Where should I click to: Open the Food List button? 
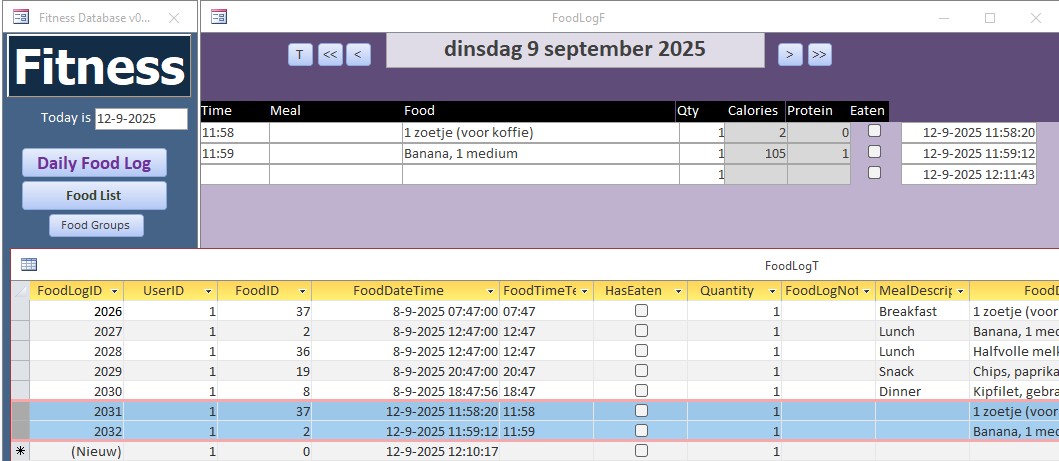94,196
